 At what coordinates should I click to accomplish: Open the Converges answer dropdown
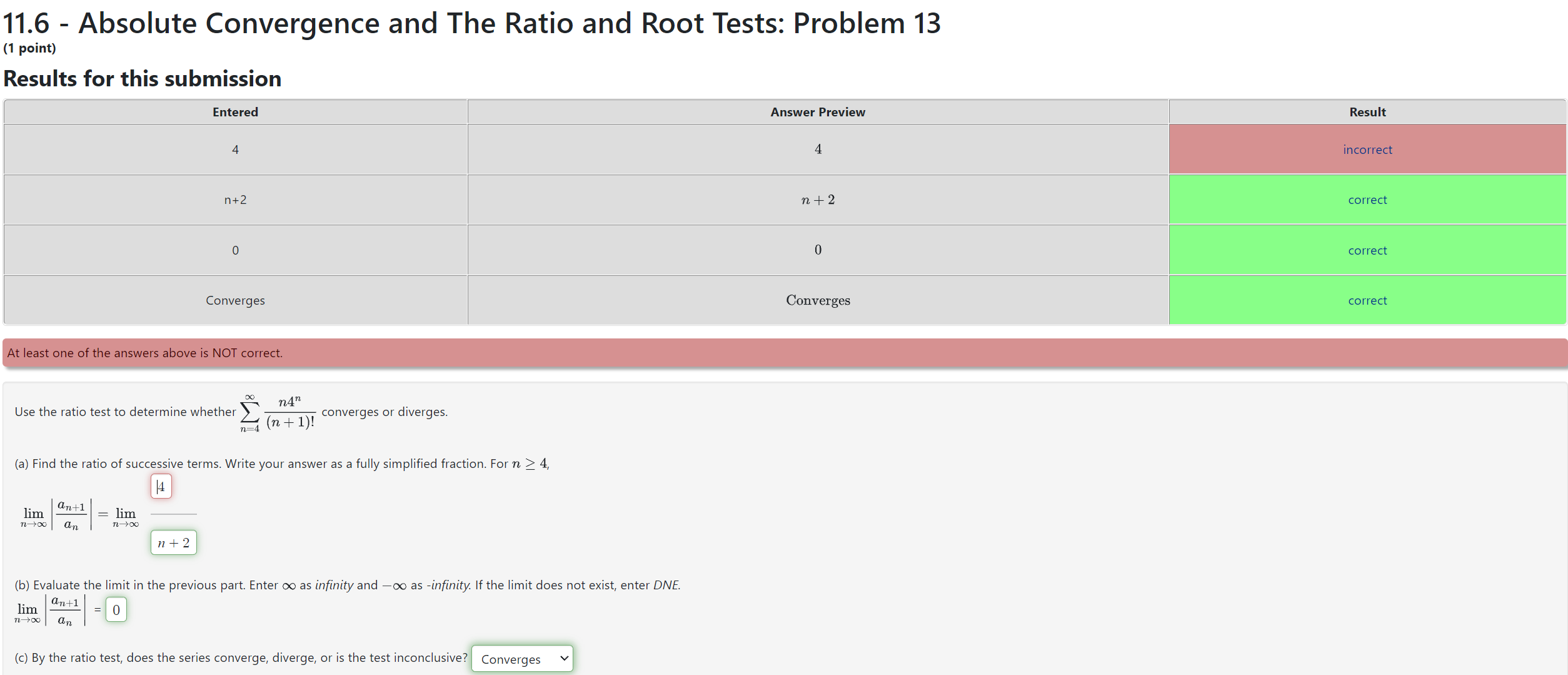[x=521, y=658]
